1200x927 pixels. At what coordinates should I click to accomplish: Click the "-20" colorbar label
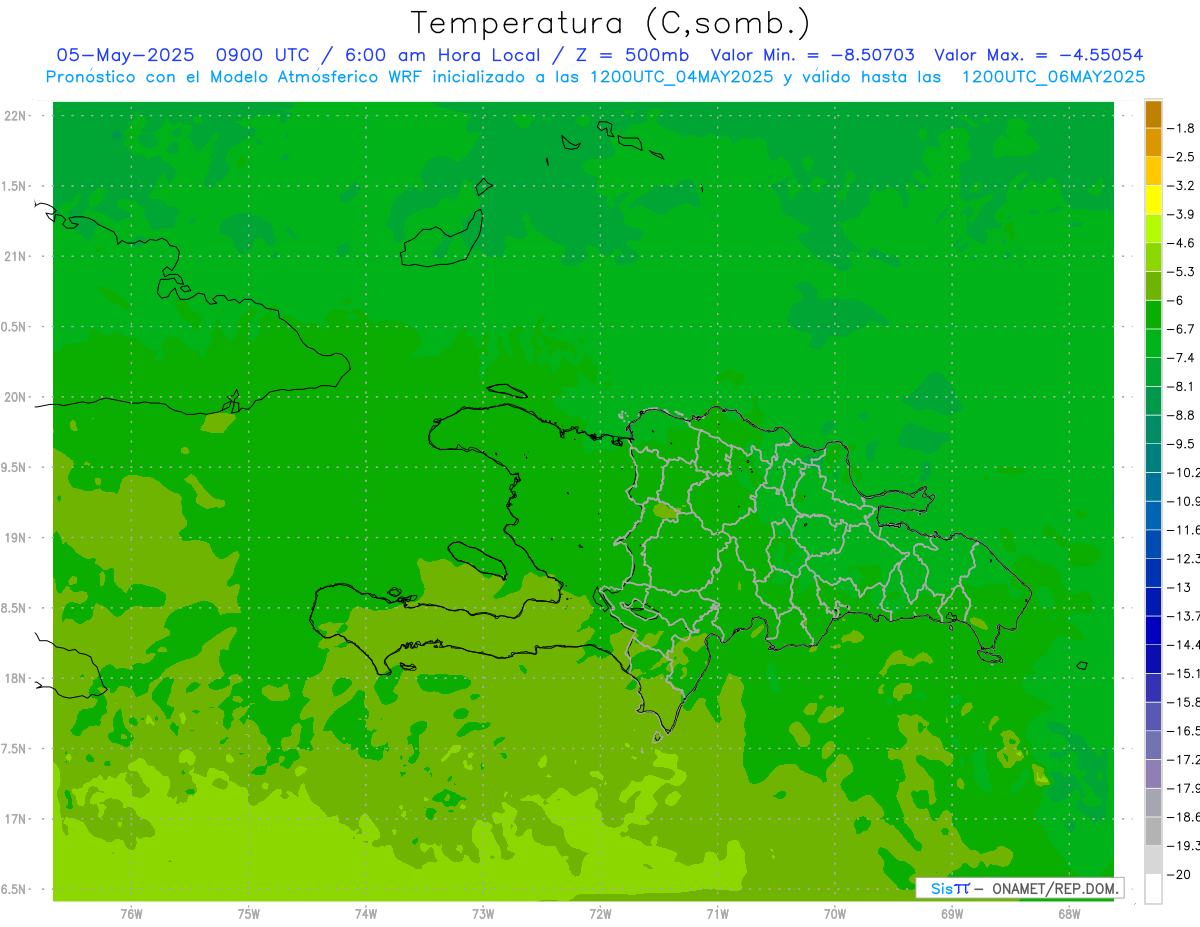pyautogui.click(x=1179, y=874)
